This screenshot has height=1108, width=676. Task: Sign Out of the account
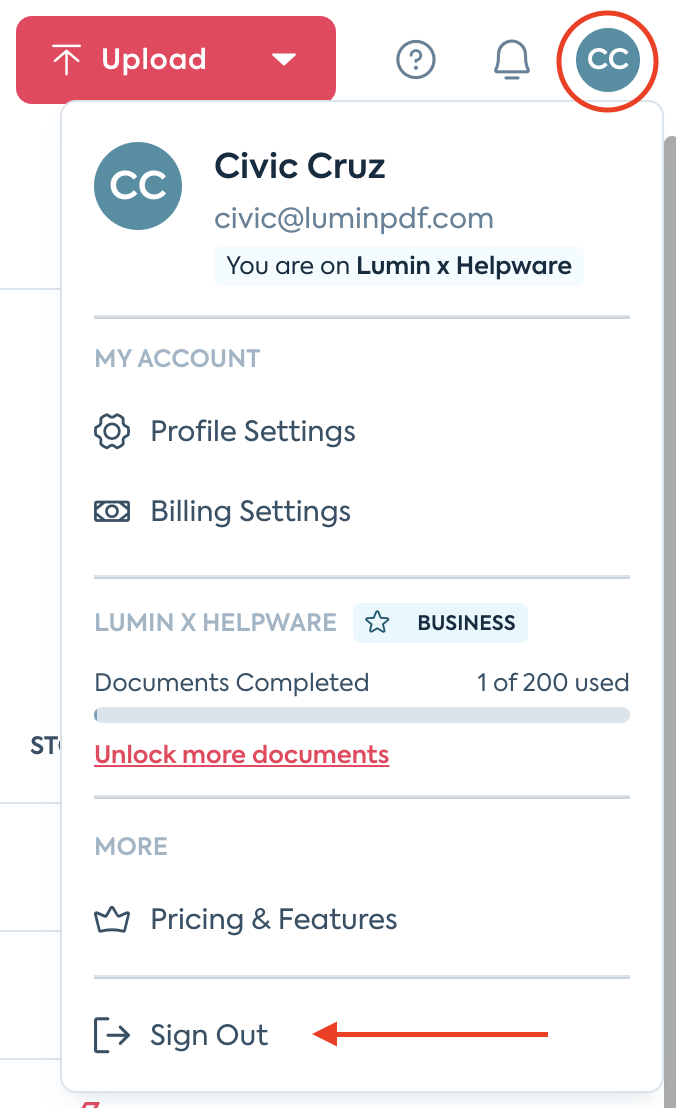tap(208, 1035)
